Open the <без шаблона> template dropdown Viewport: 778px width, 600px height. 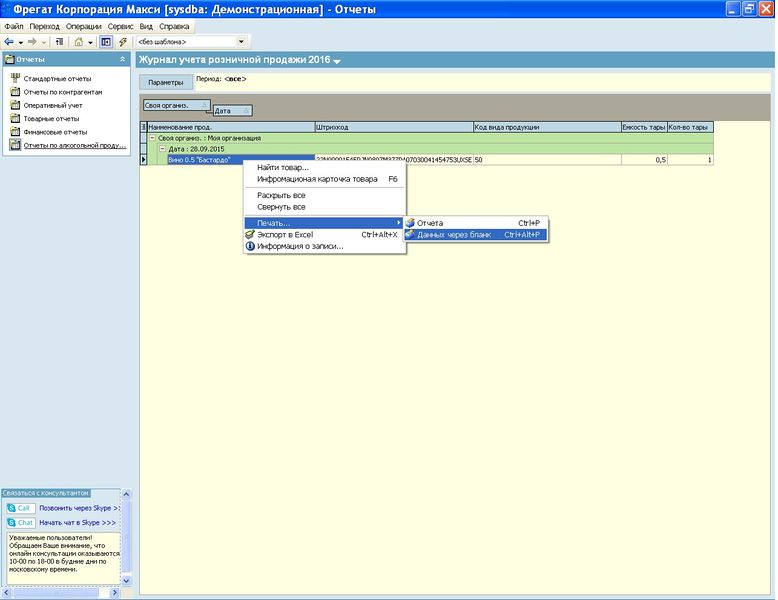click(241, 42)
